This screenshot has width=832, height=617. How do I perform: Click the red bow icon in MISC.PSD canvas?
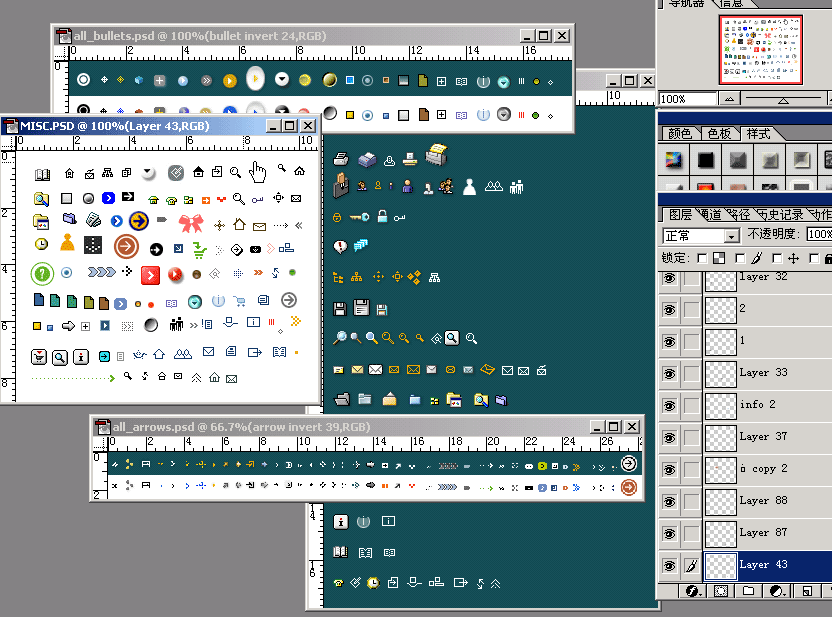[x=191, y=223]
